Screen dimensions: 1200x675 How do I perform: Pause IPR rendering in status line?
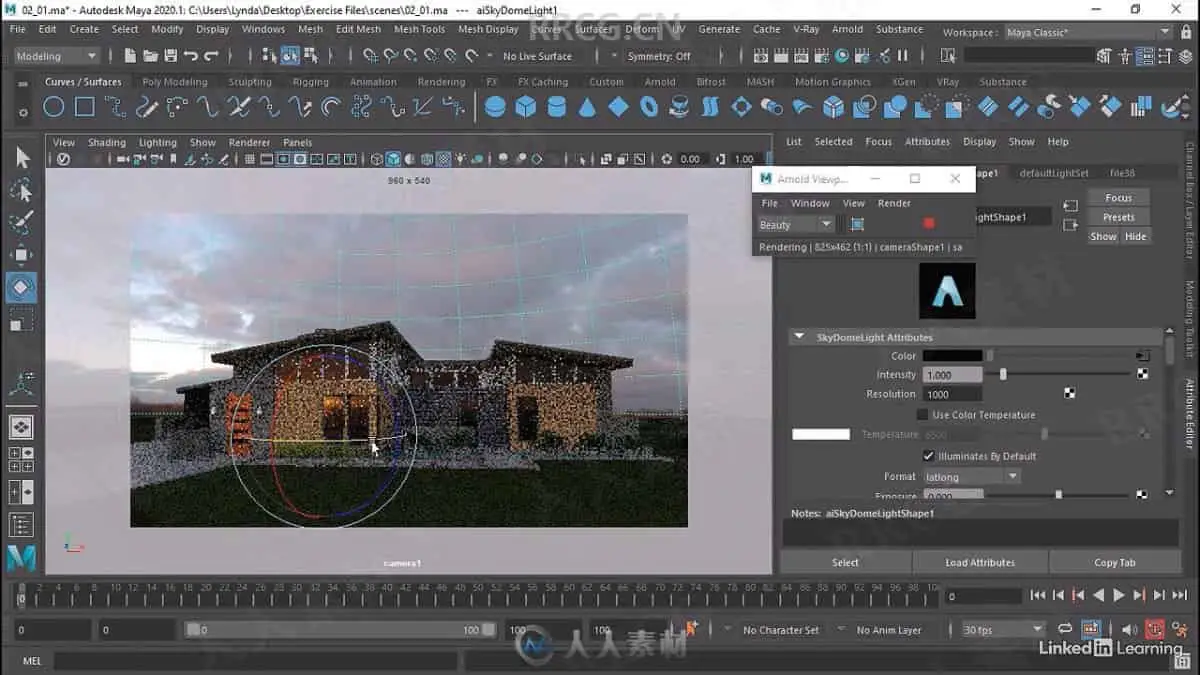point(903,56)
